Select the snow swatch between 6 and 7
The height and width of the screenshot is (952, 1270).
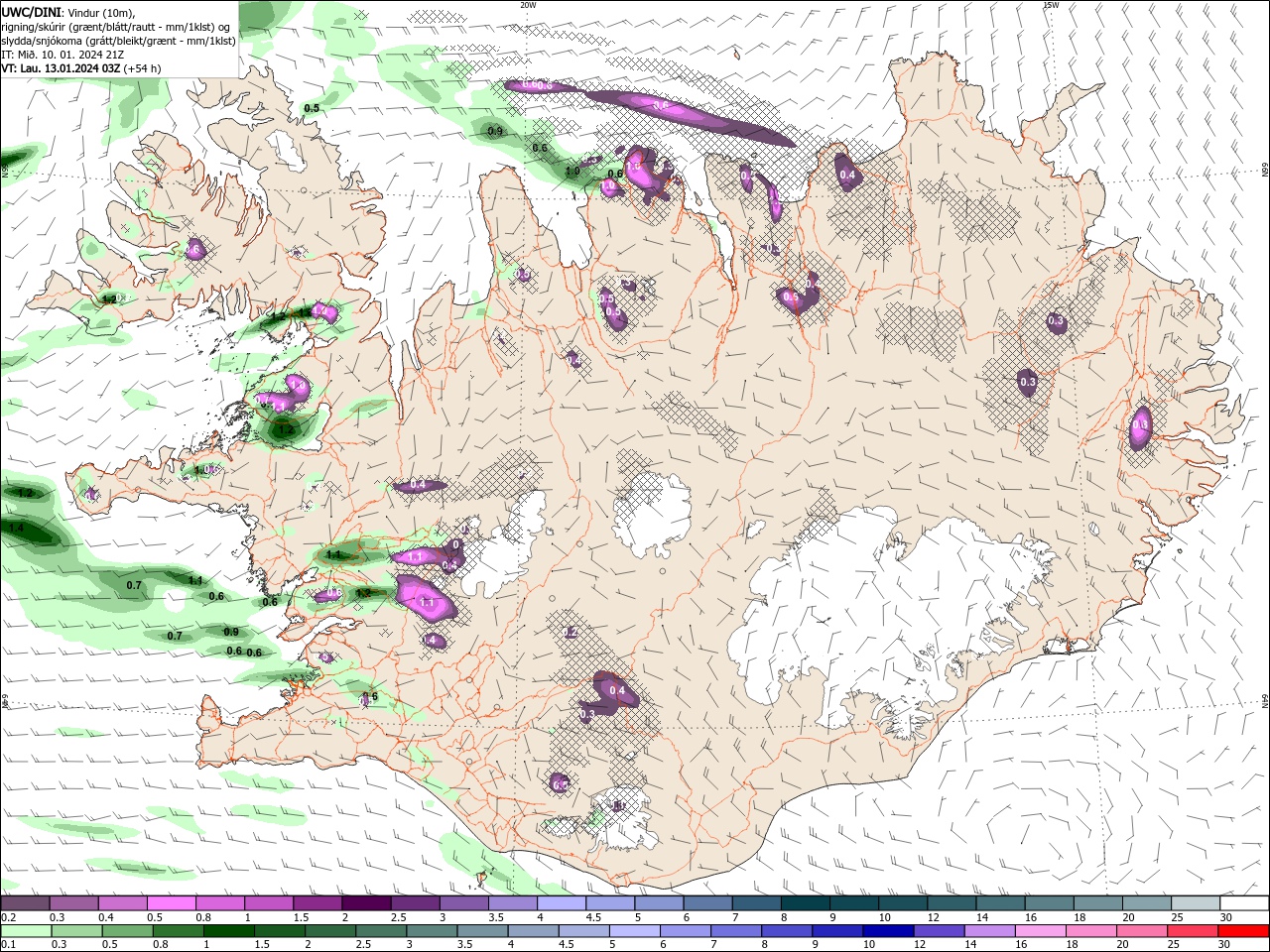tap(707, 902)
